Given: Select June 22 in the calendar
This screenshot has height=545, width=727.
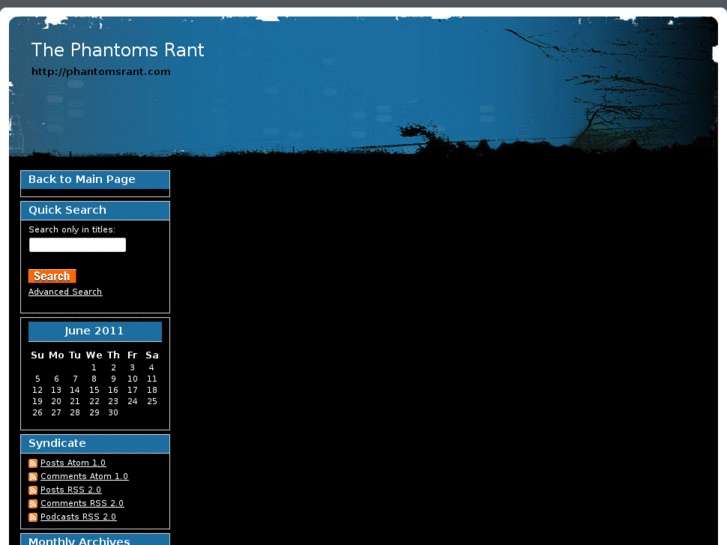Looking at the screenshot, I should 94,401.
